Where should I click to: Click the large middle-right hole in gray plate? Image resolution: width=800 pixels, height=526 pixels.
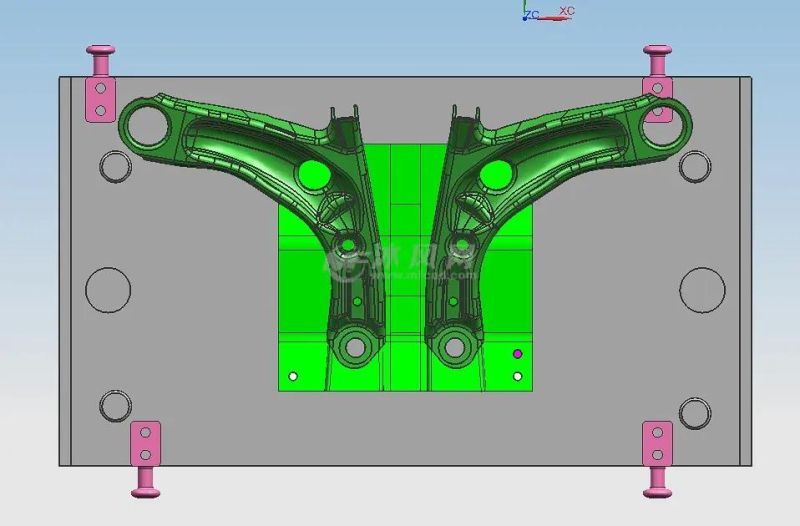702,289
